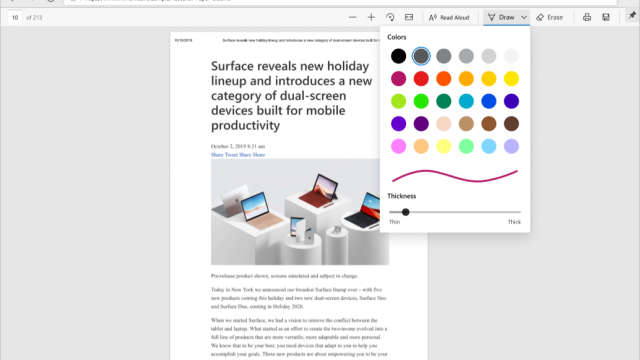The height and width of the screenshot is (360, 640).
Task: Choose the dark brown swatch
Action: tap(511, 124)
